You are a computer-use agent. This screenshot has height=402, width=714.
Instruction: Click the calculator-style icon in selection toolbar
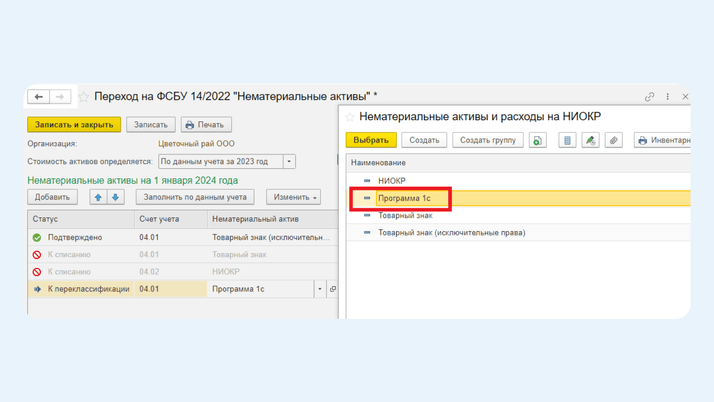pos(567,140)
